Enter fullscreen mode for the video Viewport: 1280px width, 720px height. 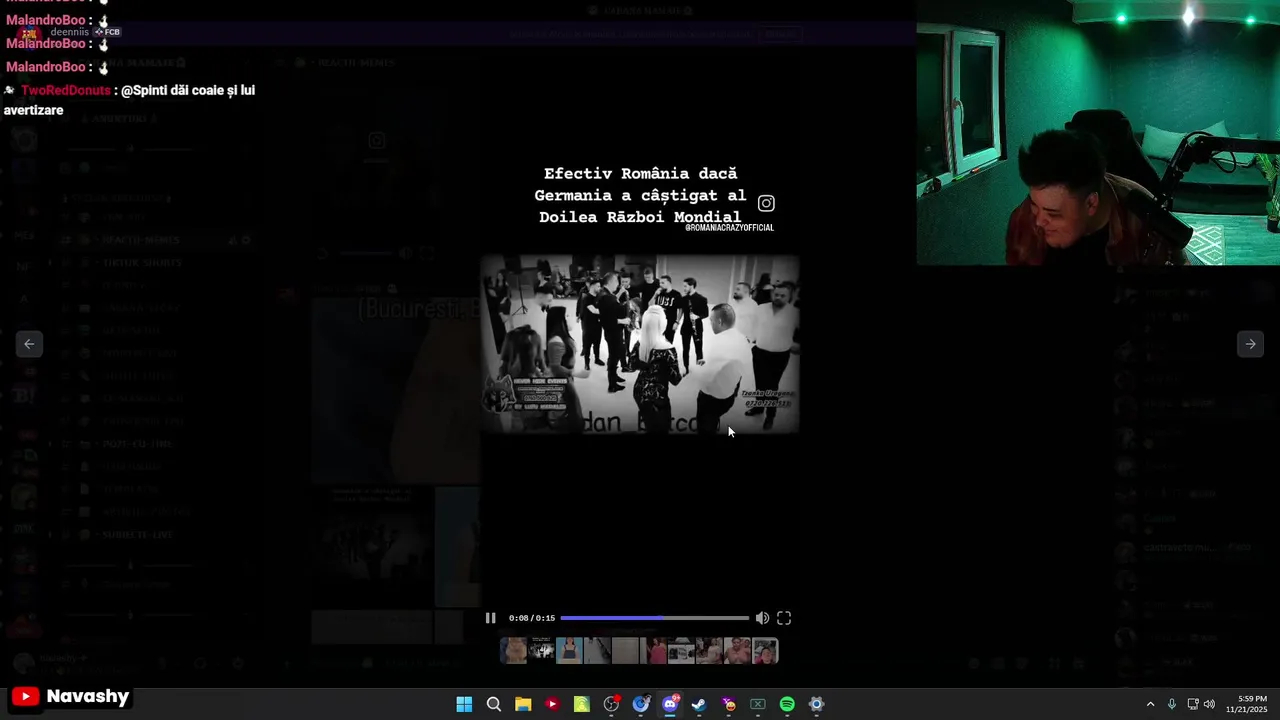(x=784, y=618)
